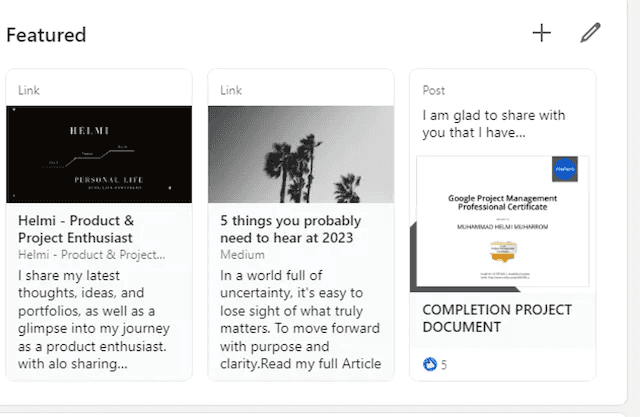
Task: Open the Helmi Personal Life thumbnail image
Action: pyautogui.click(x=99, y=154)
